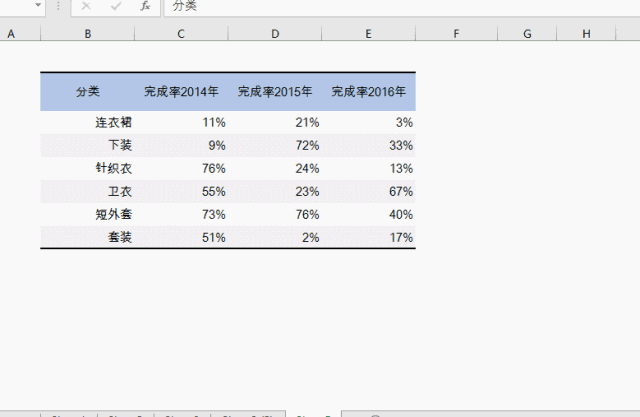Click the 3% cell in 连衣裙 row

(368, 122)
